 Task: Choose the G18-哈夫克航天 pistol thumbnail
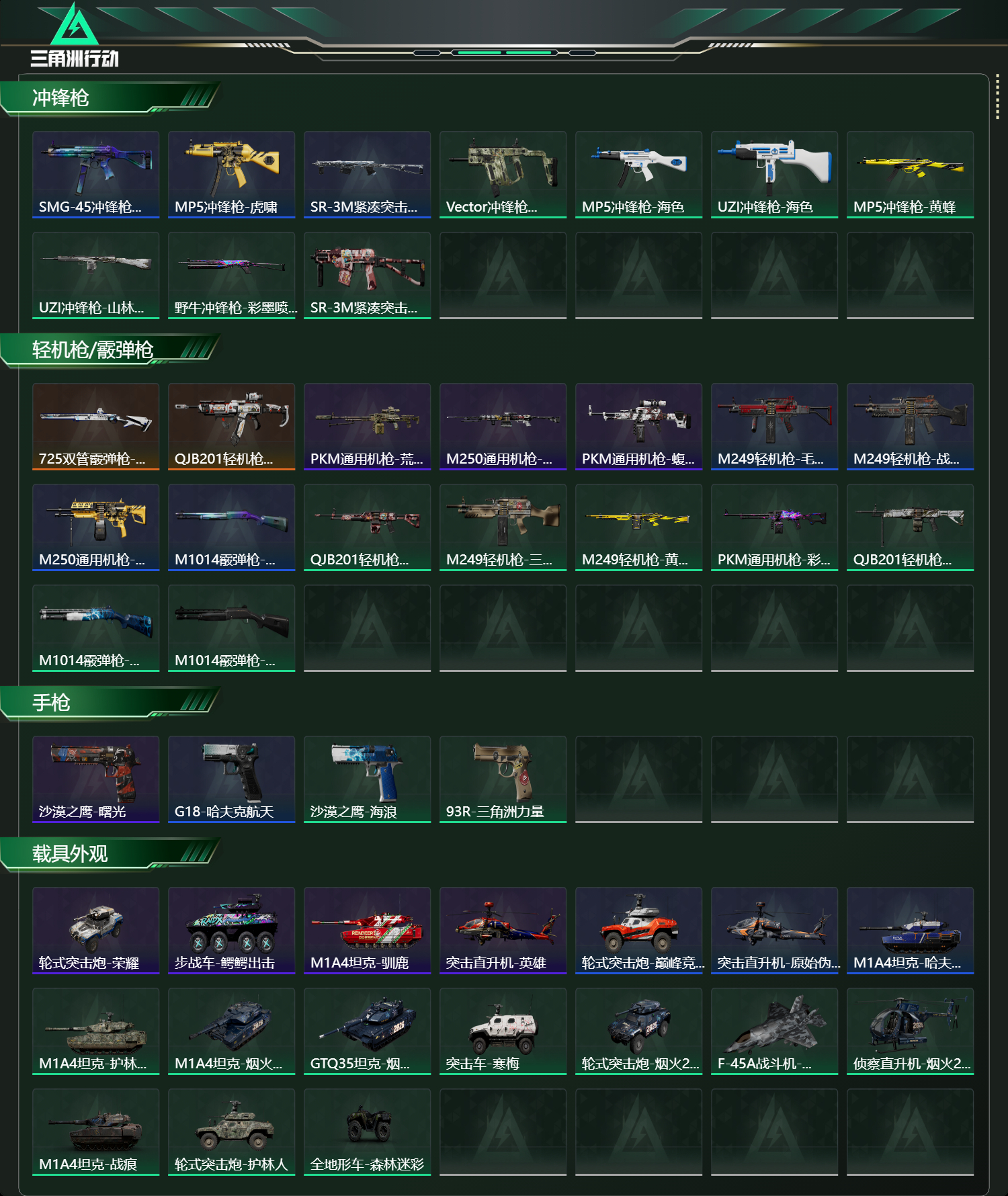click(x=231, y=779)
